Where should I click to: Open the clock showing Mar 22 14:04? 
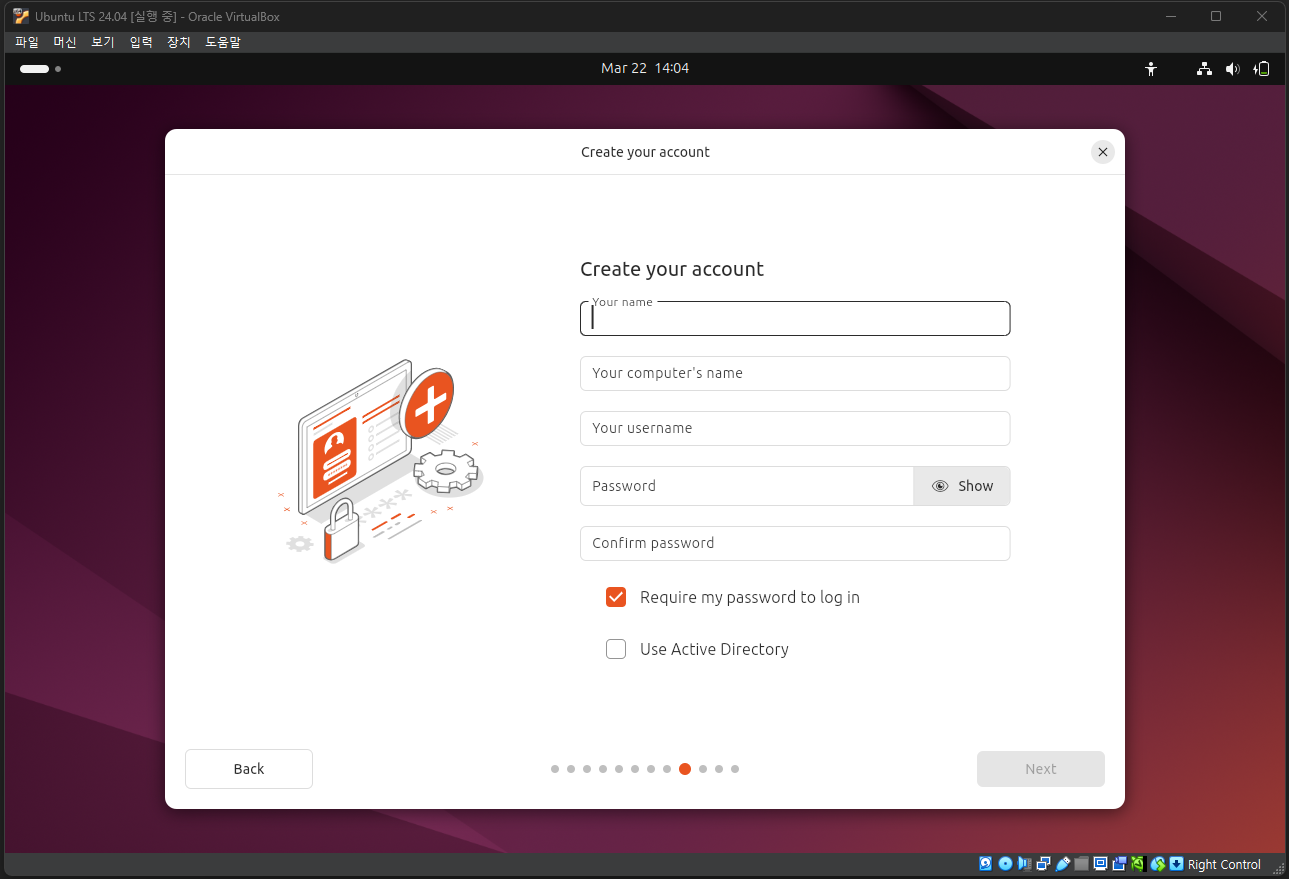point(645,68)
